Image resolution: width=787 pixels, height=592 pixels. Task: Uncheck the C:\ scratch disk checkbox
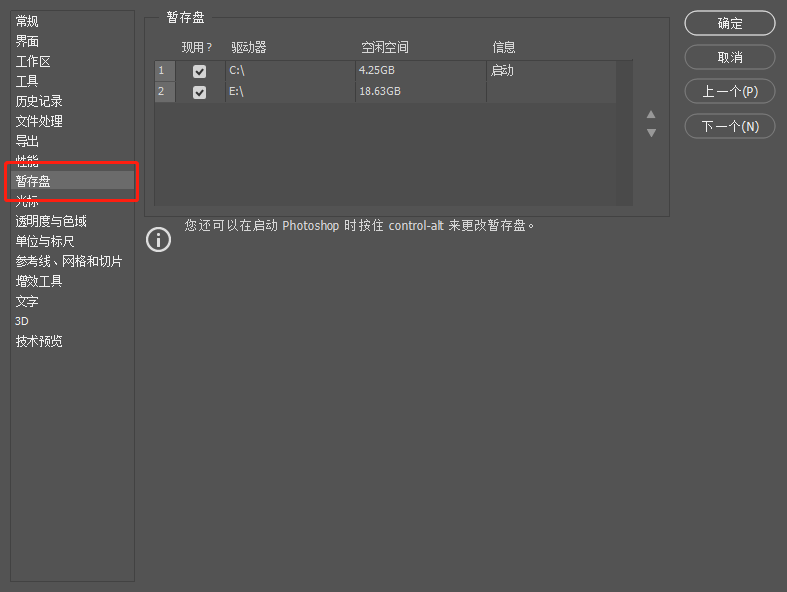(x=200, y=71)
